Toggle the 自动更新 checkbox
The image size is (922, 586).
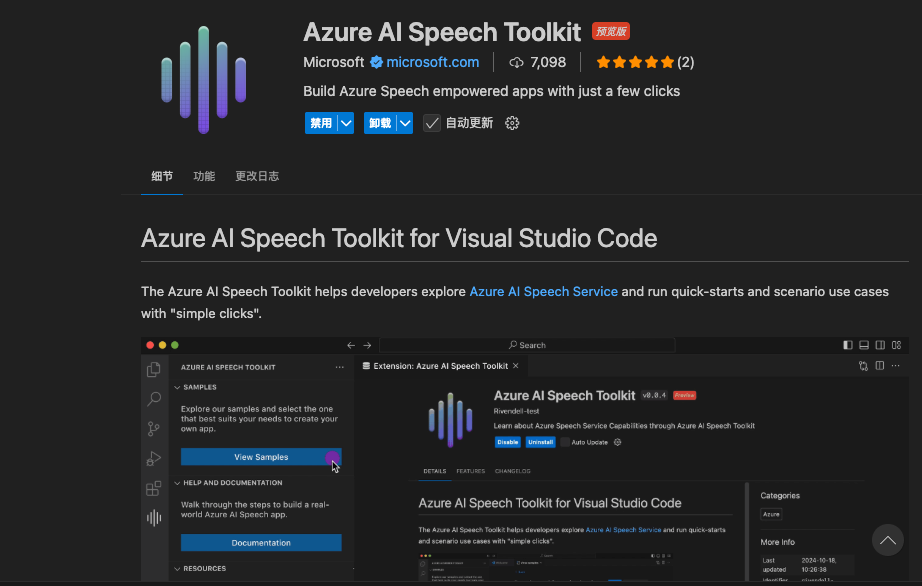point(432,123)
